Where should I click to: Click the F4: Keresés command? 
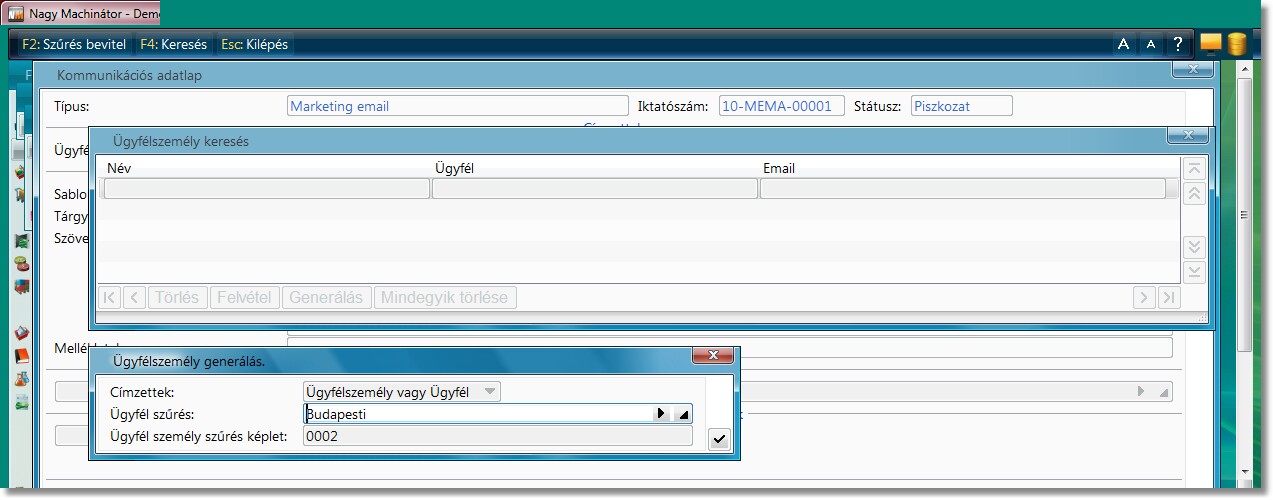pos(173,44)
